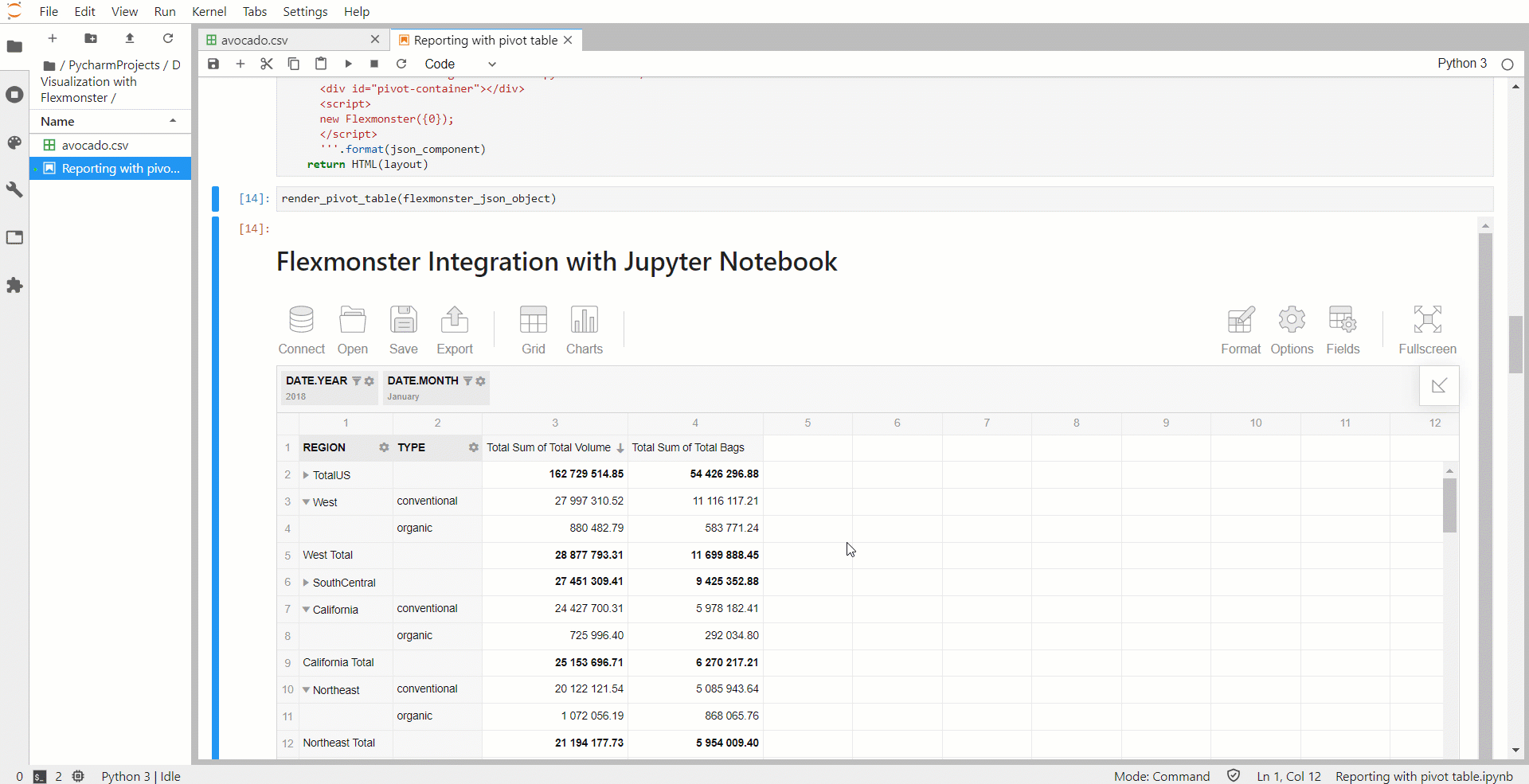The image size is (1529, 784).
Task: Expand the TotalUS region row
Action: 308,475
